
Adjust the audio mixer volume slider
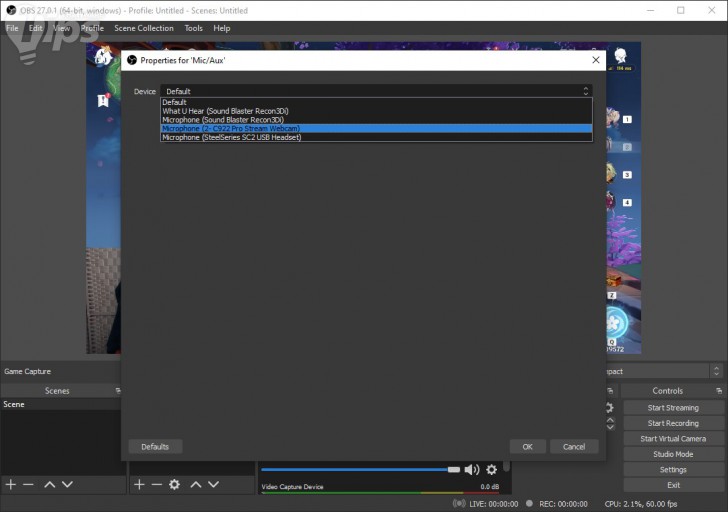[360, 470]
